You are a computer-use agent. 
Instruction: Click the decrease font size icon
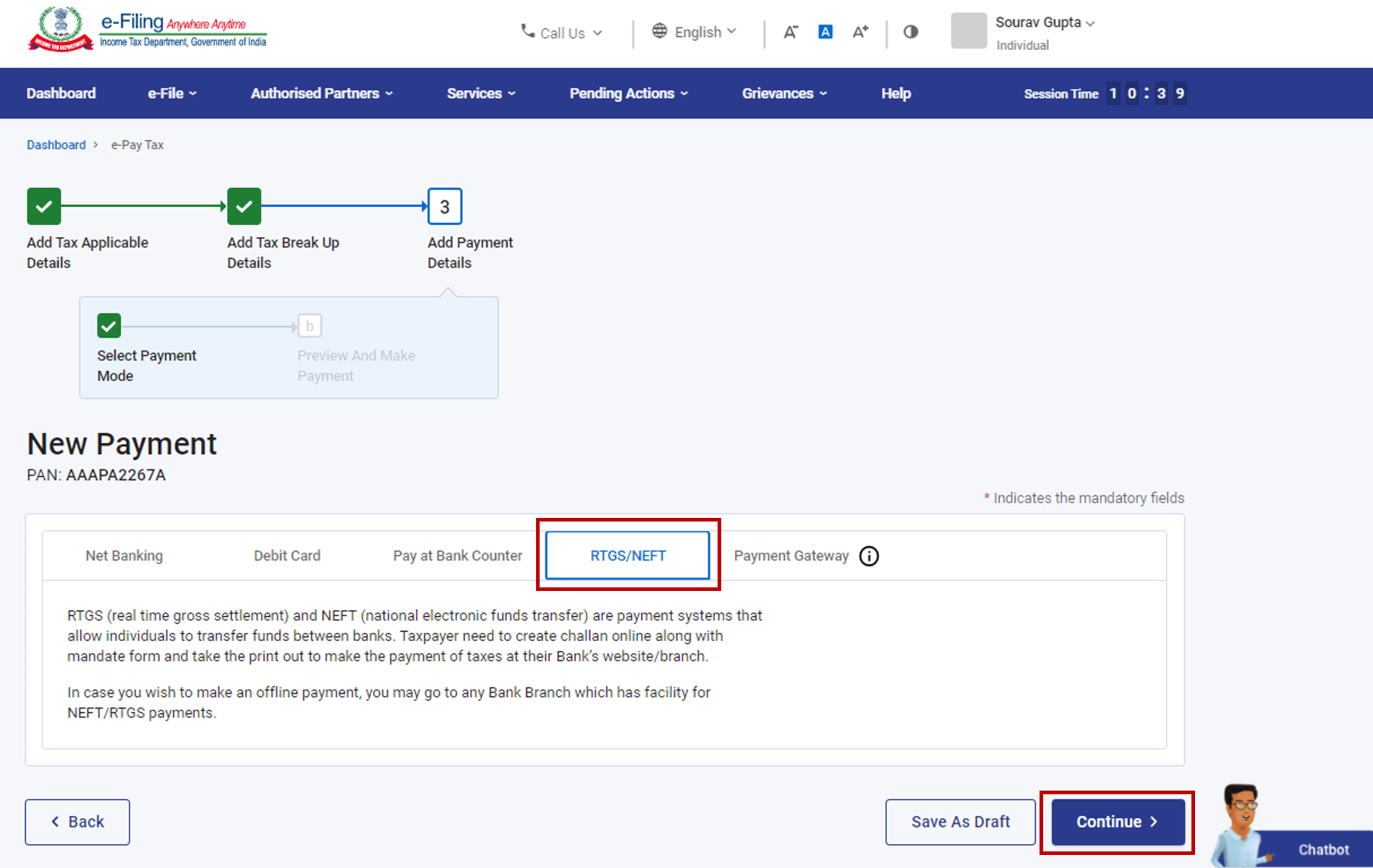[791, 32]
